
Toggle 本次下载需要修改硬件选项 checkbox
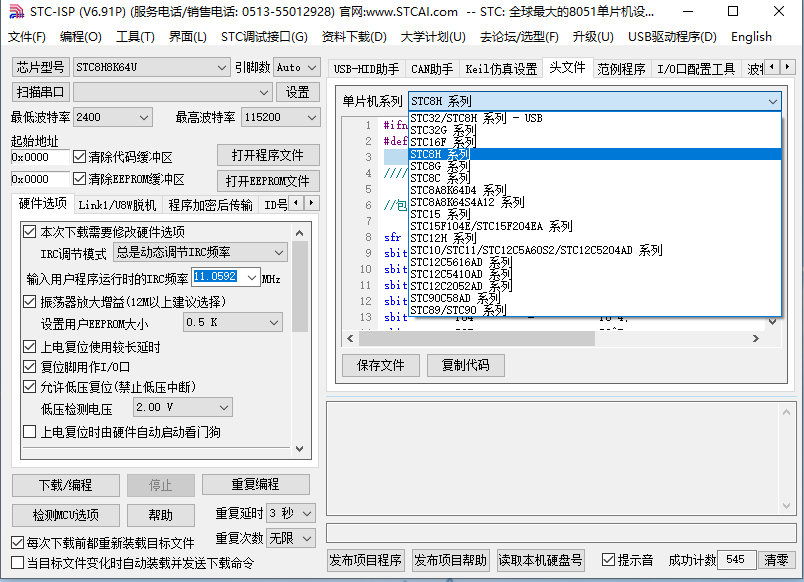click(29, 232)
